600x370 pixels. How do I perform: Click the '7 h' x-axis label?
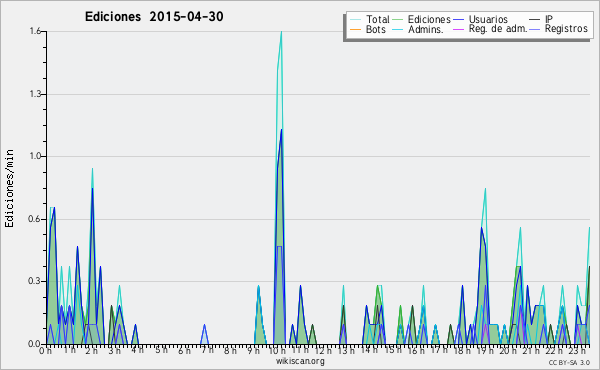(207, 350)
